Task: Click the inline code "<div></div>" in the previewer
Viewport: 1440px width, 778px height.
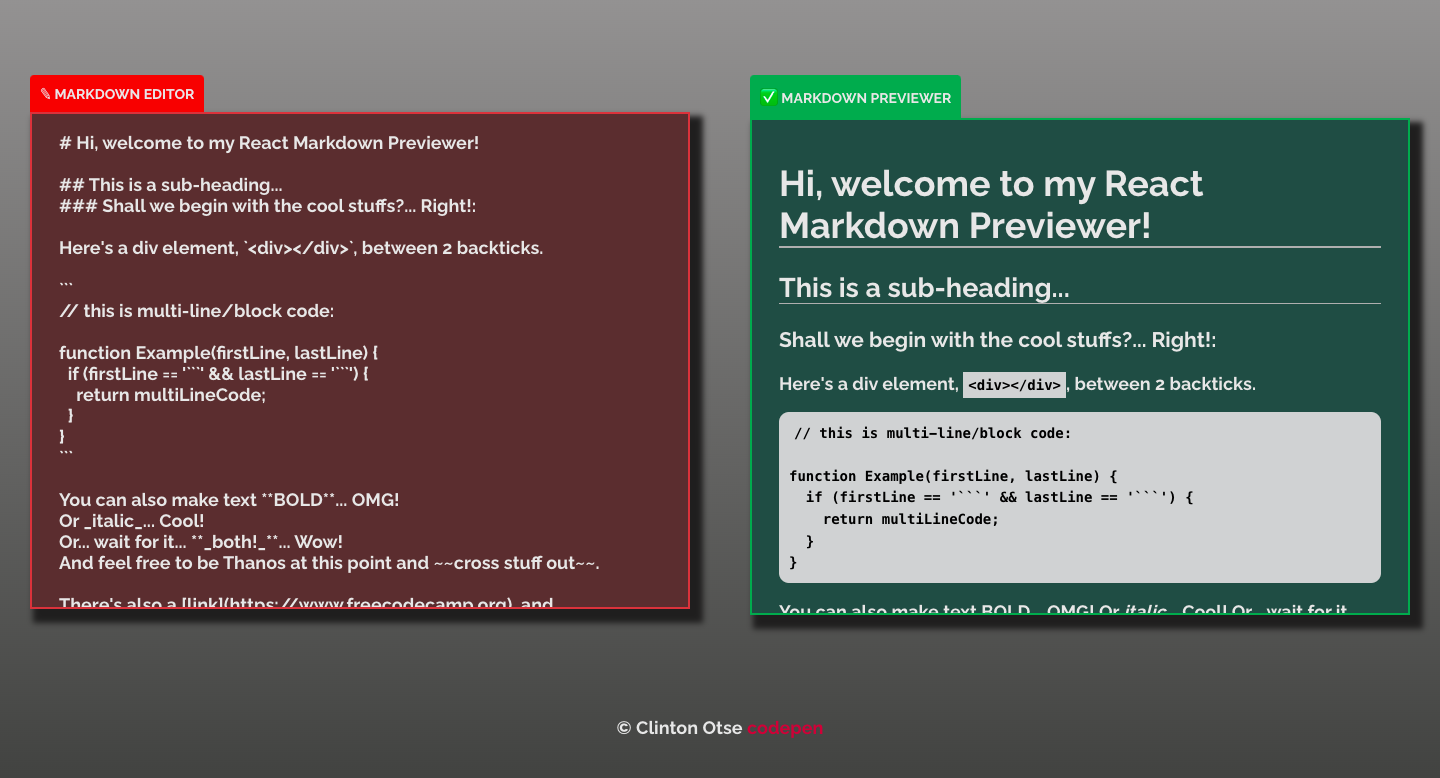Action: 1014,385
